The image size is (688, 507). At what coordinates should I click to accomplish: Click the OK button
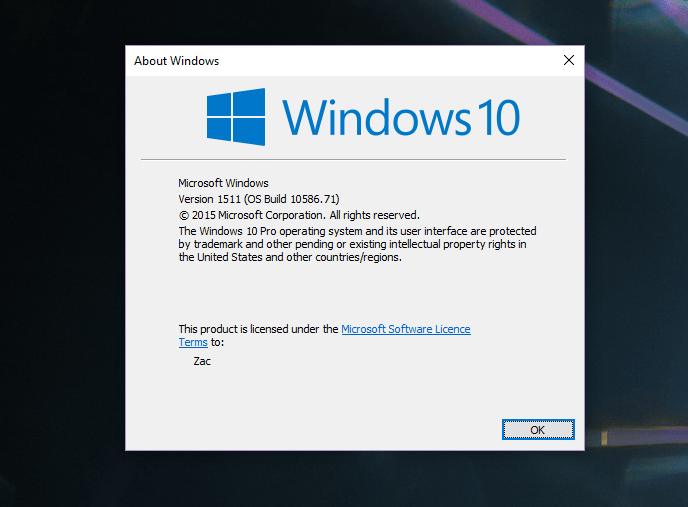(538, 429)
